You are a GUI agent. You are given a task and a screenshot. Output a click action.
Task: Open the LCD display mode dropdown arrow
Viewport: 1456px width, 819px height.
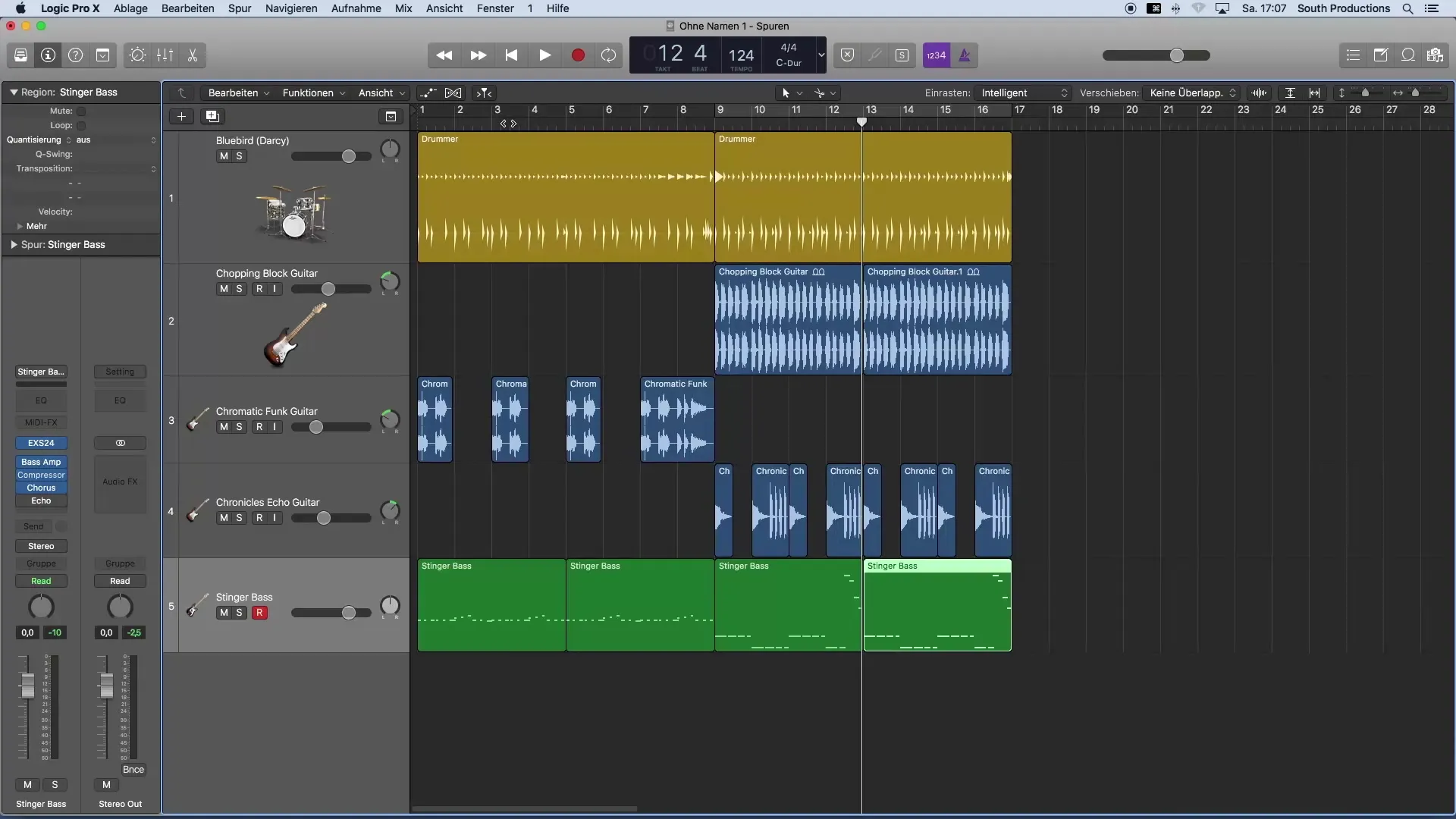point(821,55)
